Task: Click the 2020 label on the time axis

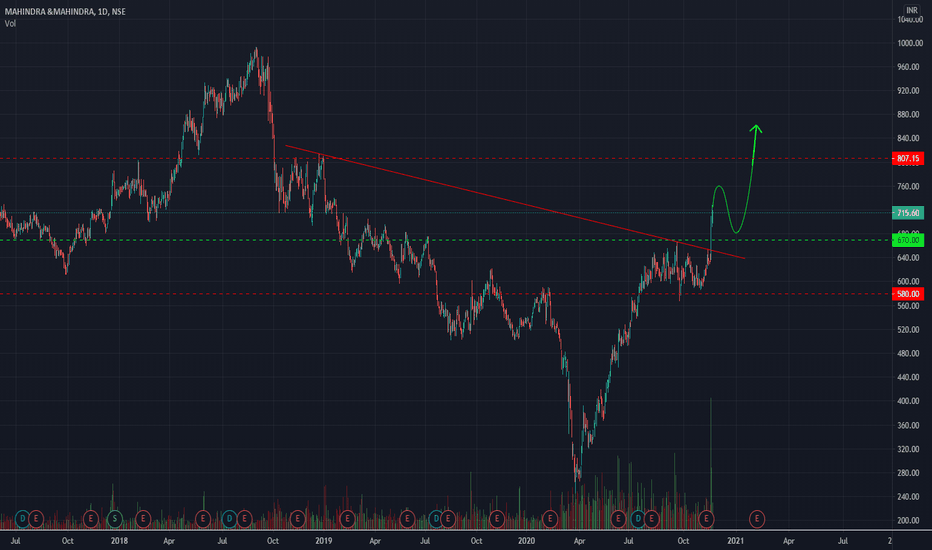Action: pyautogui.click(x=526, y=541)
